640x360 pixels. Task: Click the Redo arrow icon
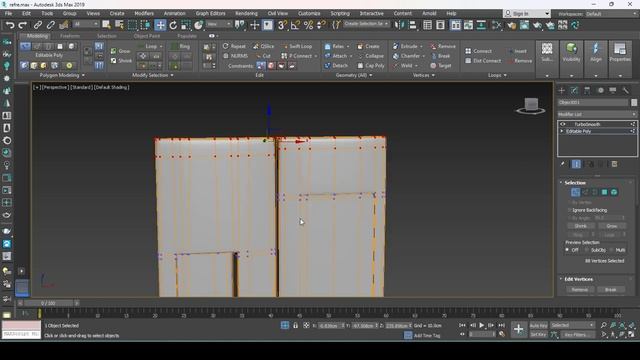(x=22, y=25)
